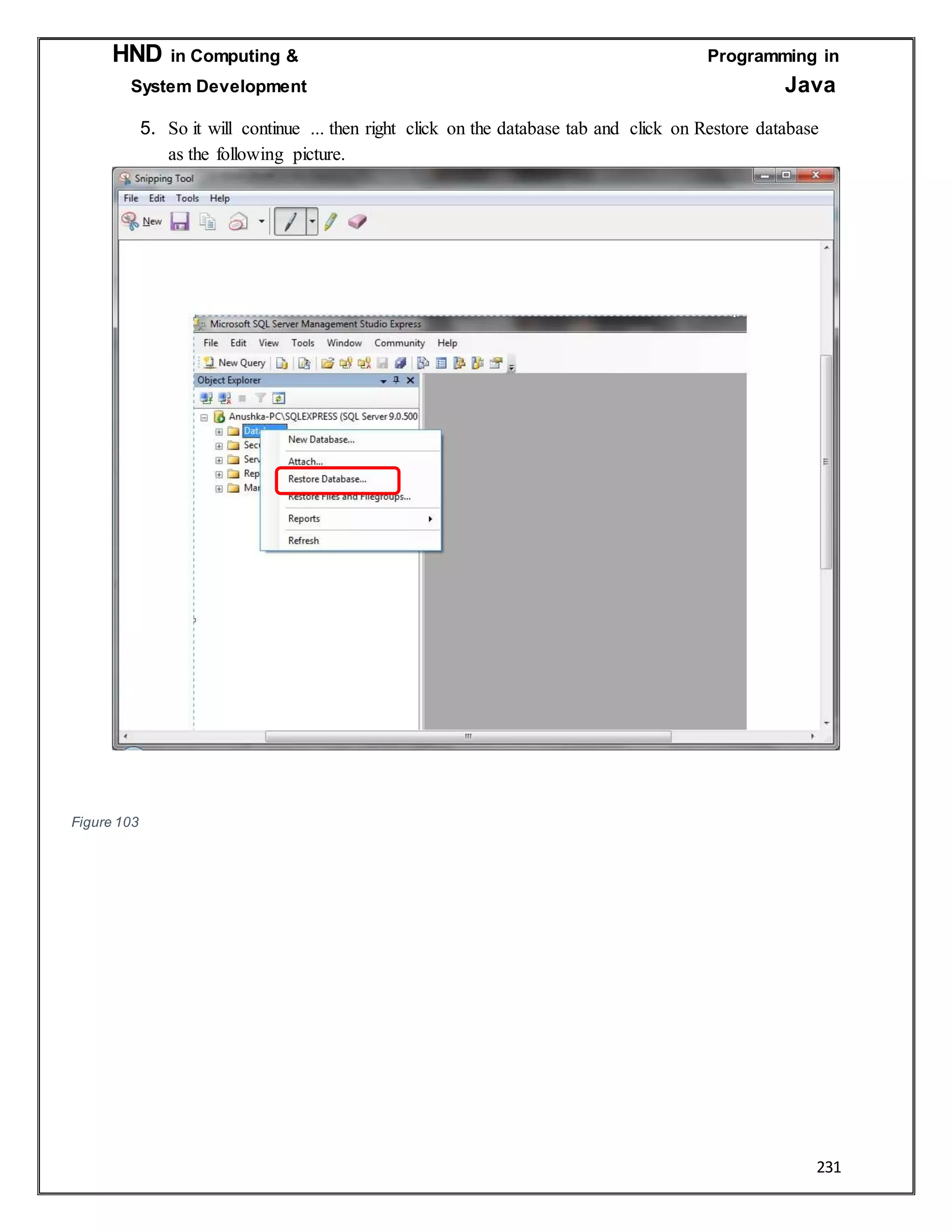Click the Snipping Tool vertical scrollbar thumb
The height and width of the screenshot is (1232, 952).
pyautogui.click(x=826, y=462)
